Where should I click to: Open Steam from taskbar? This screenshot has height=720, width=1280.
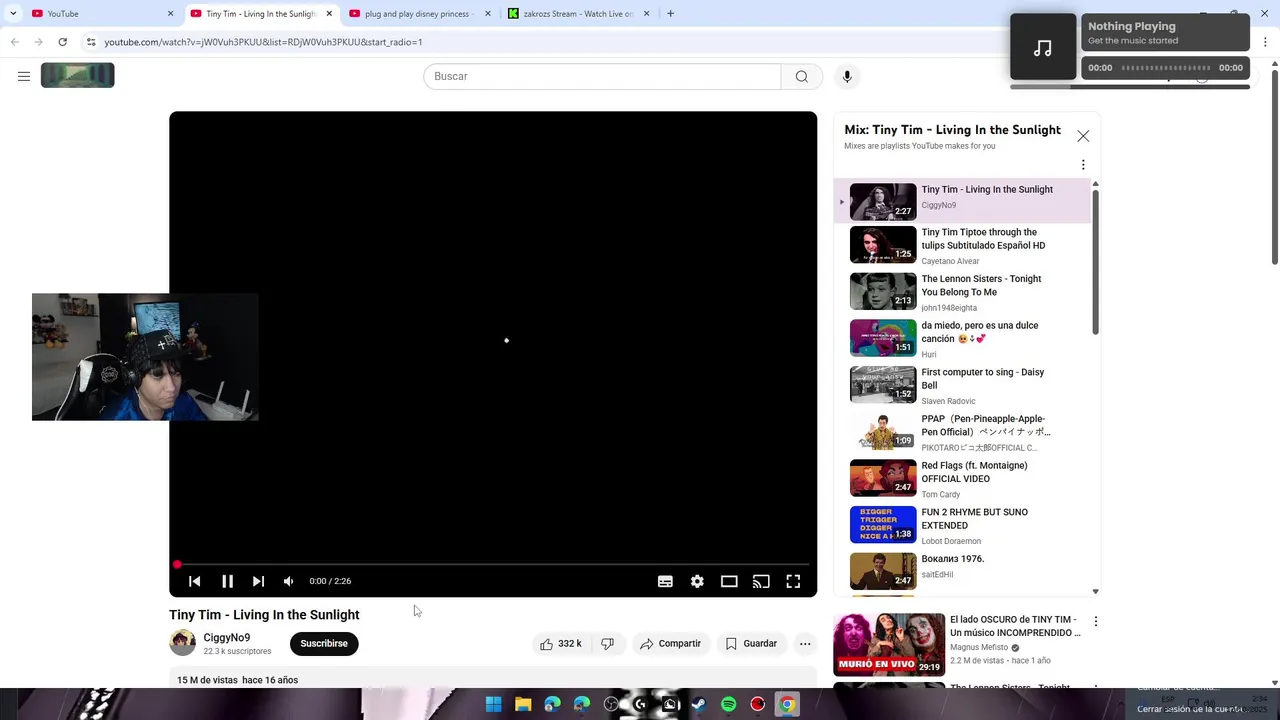point(699,705)
